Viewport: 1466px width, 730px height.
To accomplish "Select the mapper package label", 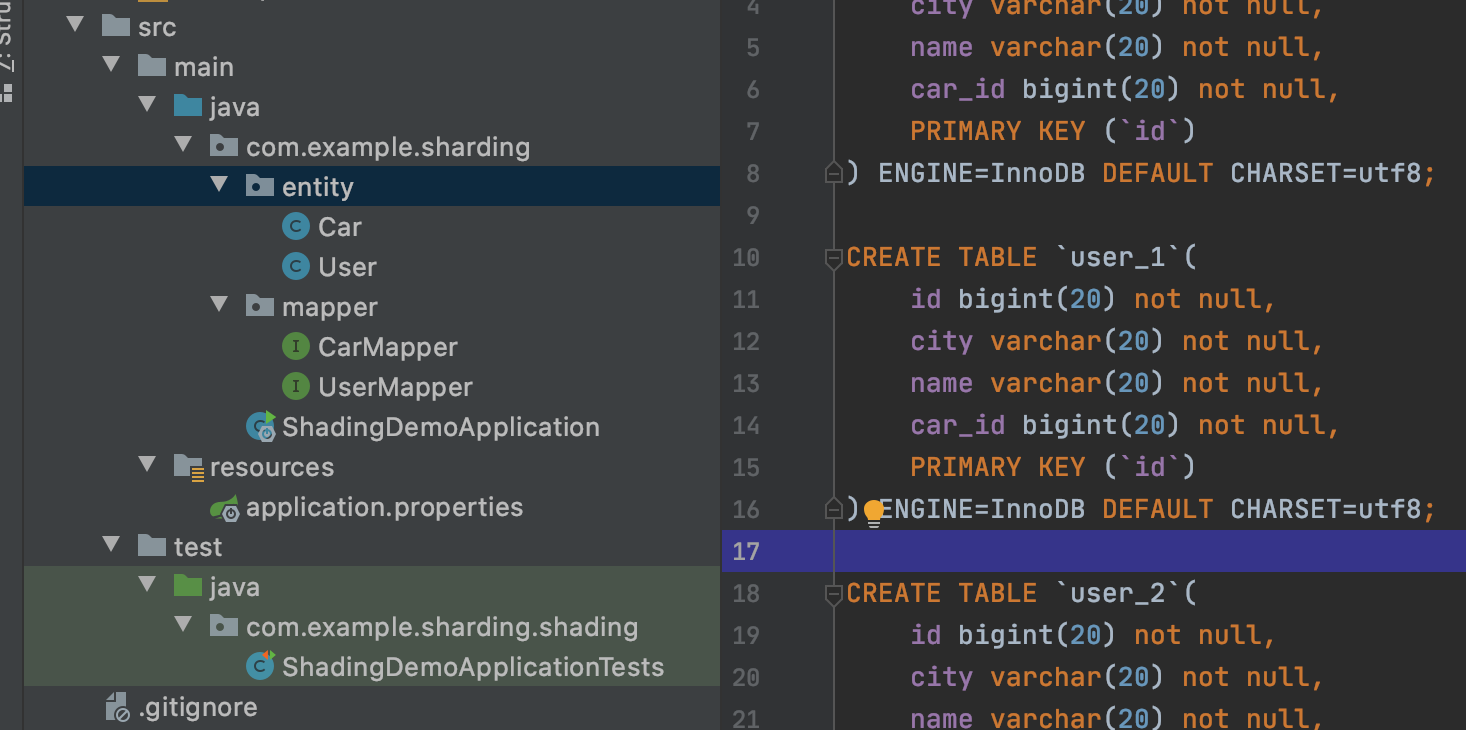I will [330, 307].
